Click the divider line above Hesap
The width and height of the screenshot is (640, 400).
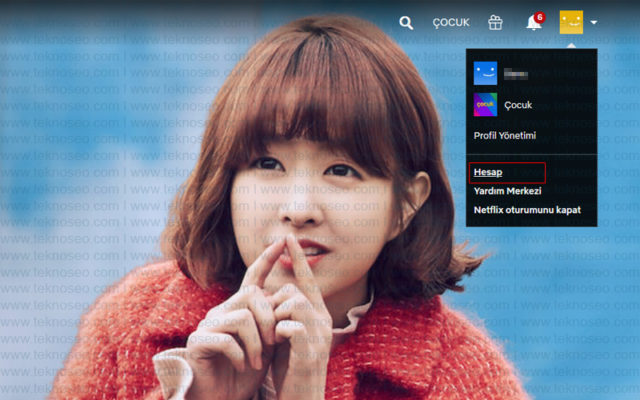click(531, 154)
